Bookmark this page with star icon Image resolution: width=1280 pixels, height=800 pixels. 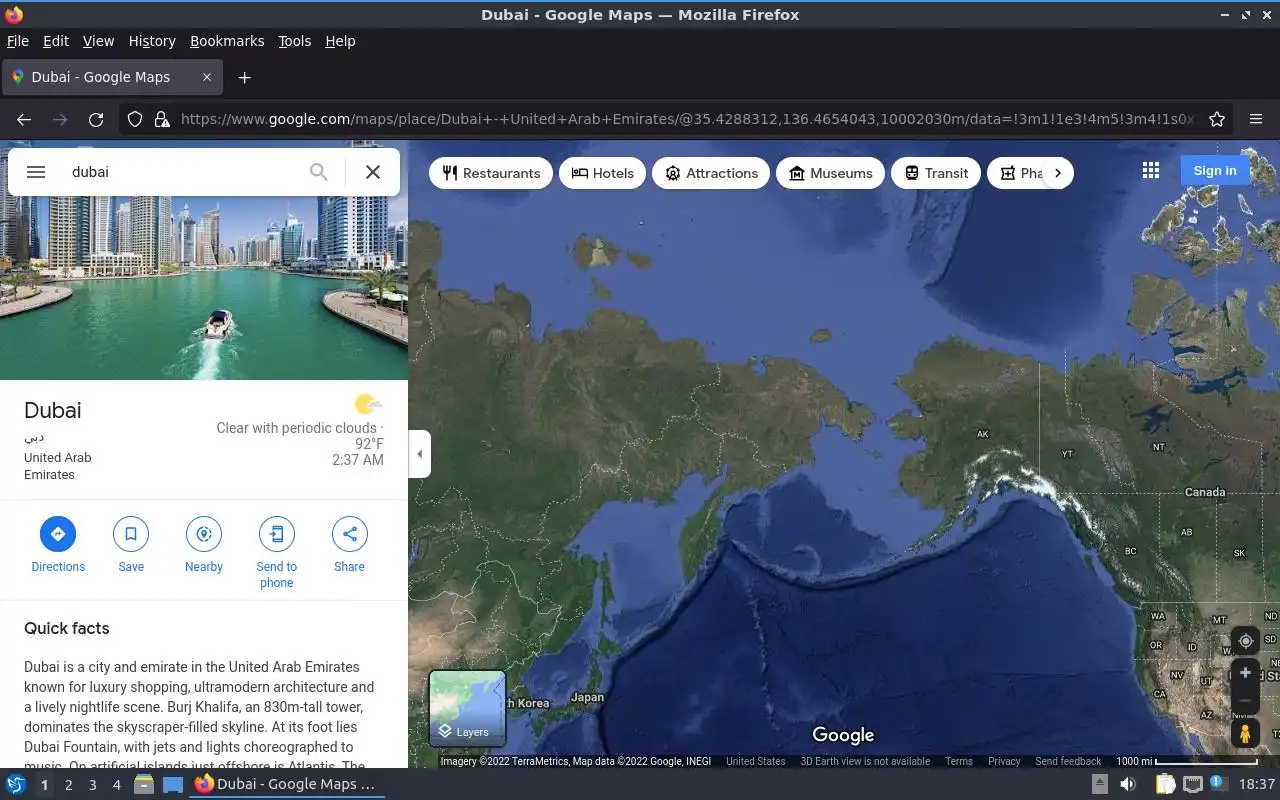coord(1217,119)
